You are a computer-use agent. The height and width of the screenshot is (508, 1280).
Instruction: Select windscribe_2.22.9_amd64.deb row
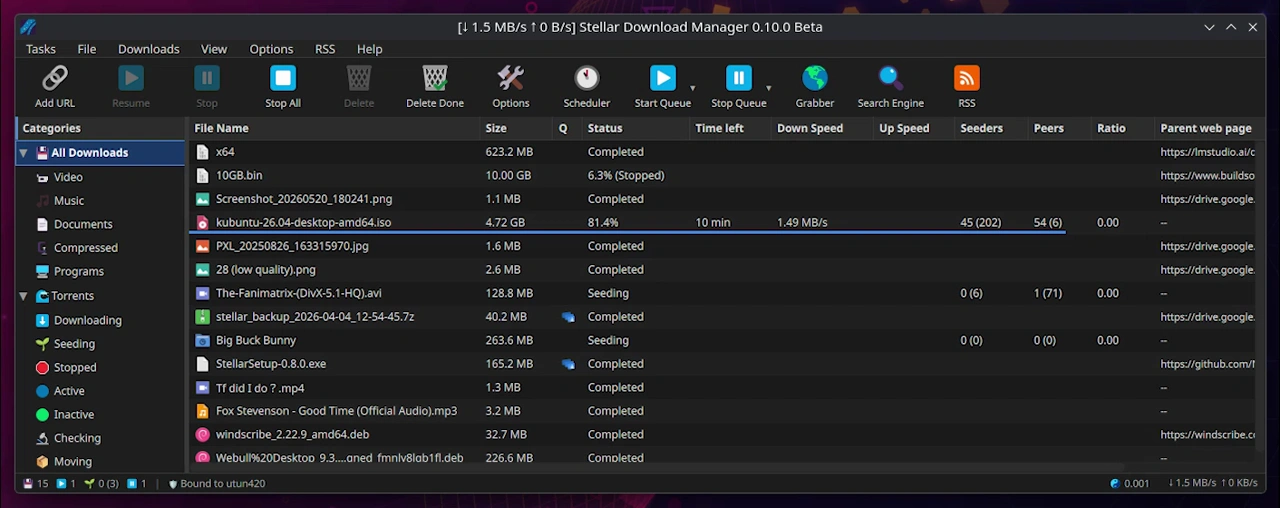[x=722, y=435]
